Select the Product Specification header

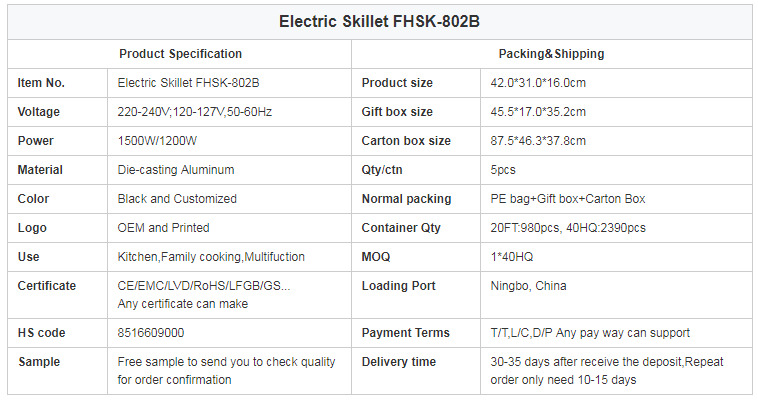180,54
